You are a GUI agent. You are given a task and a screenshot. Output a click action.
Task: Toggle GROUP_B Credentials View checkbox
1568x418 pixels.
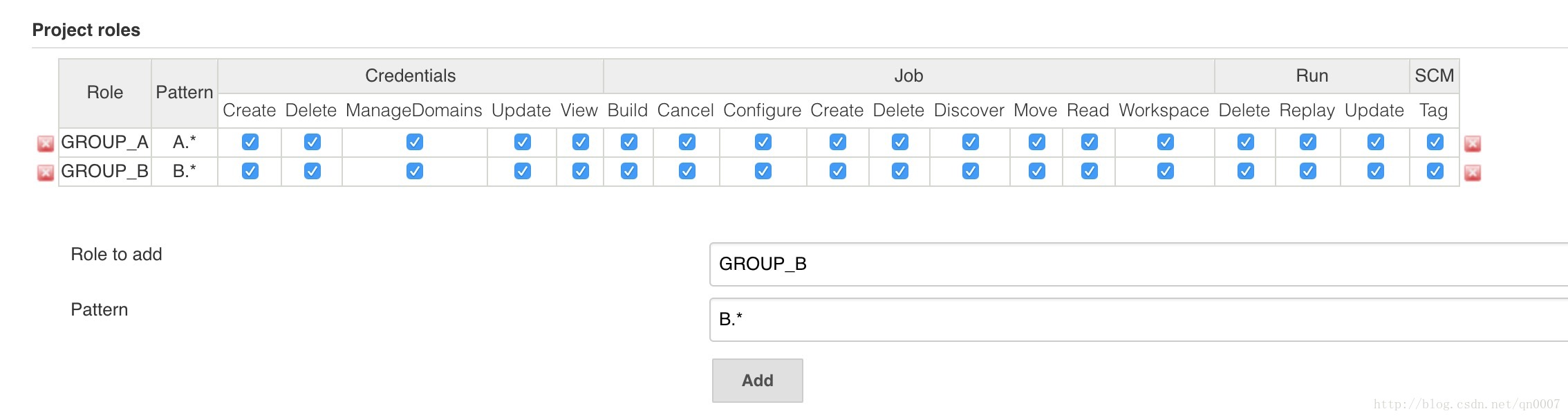pos(581,171)
